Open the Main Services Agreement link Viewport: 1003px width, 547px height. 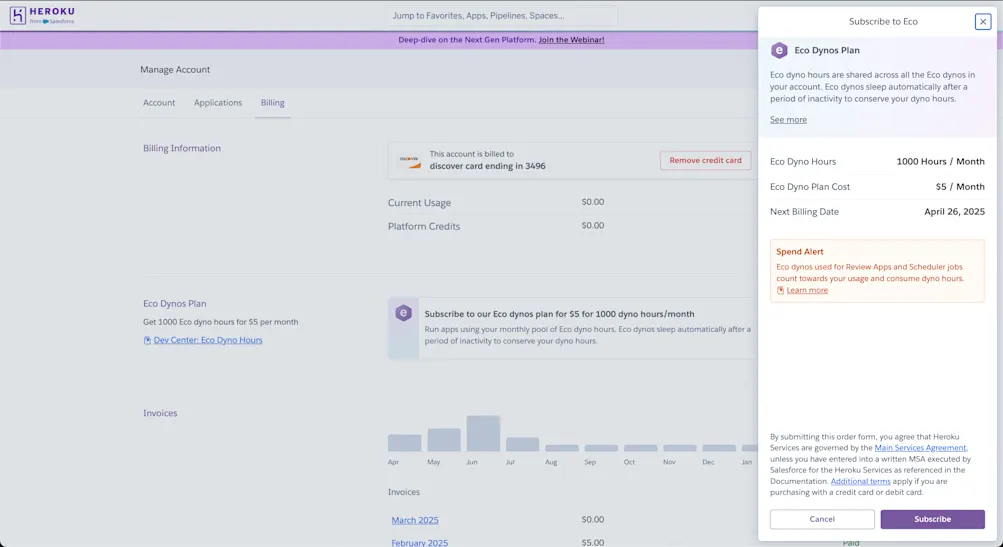920,448
